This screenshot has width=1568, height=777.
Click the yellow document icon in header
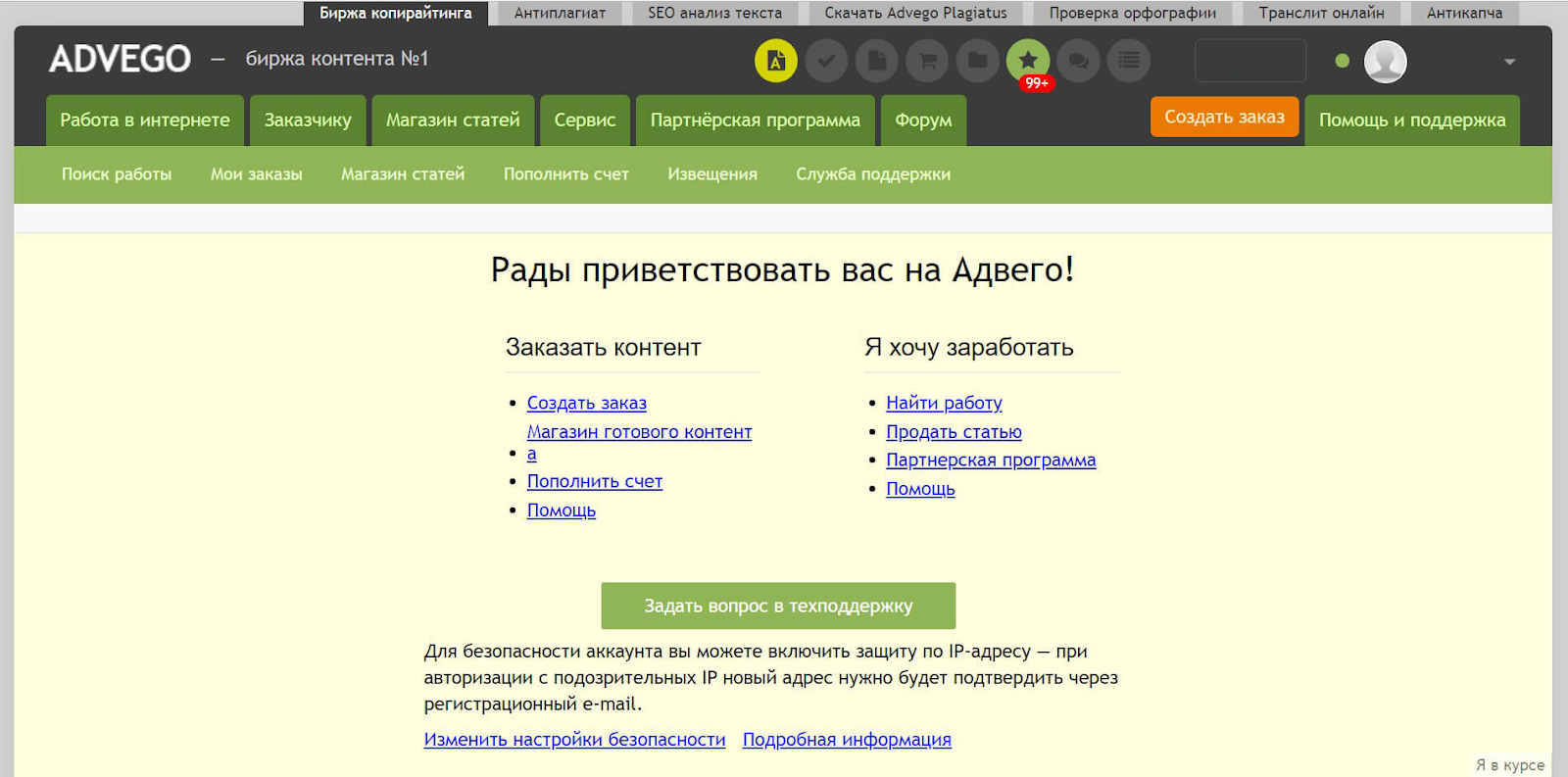(x=776, y=61)
